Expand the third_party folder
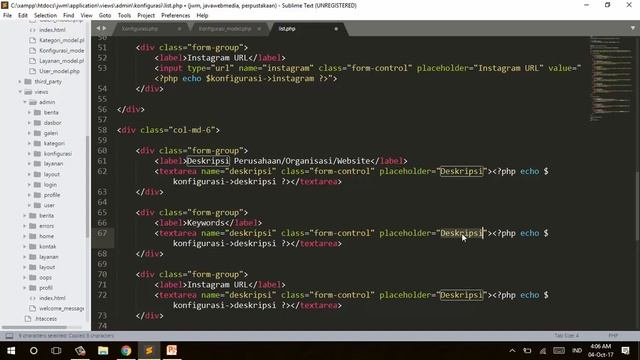Viewport: 640px width, 360px height. coord(20,82)
